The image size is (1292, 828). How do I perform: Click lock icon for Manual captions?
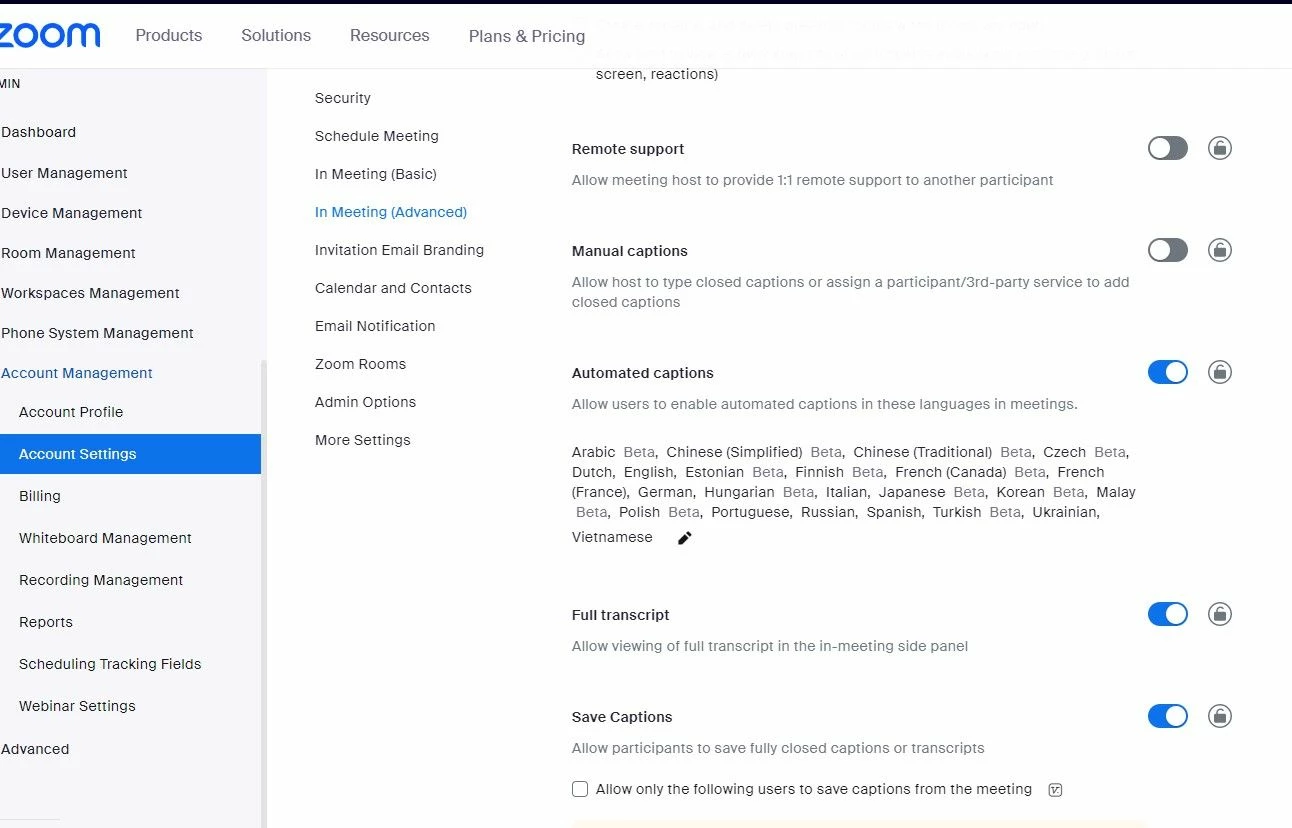(1219, 250)
